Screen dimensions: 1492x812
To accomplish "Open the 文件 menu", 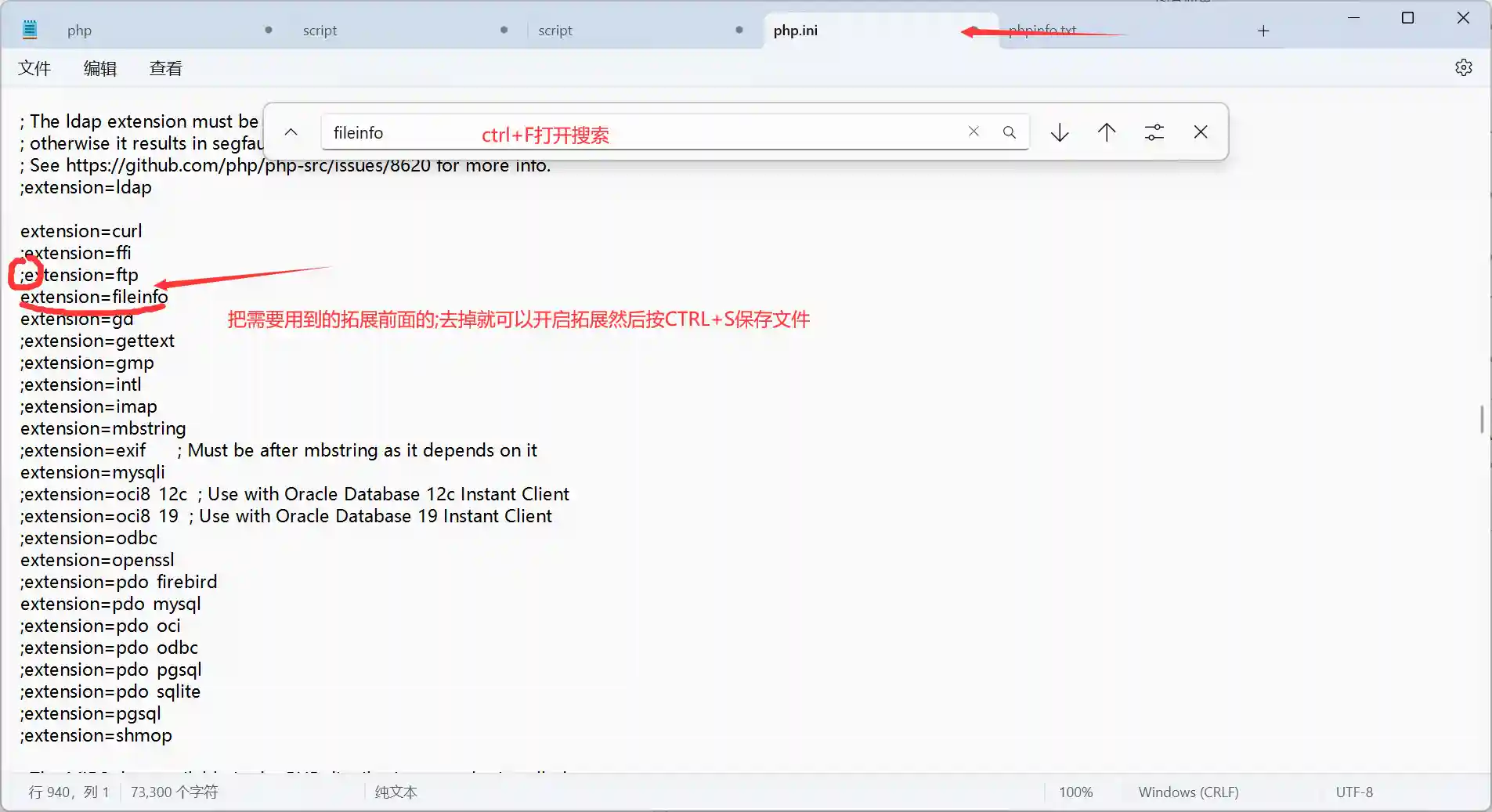I will tap(34, 68).
